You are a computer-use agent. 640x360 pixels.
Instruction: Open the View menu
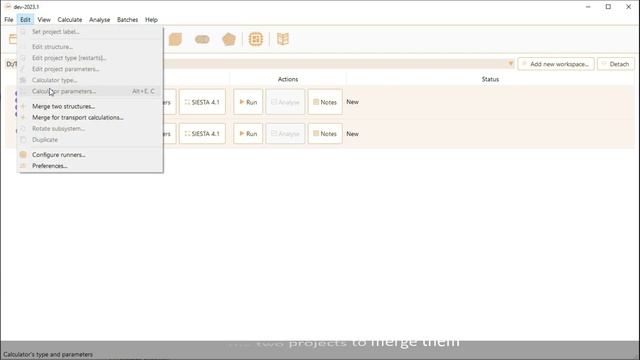(44, 20)
